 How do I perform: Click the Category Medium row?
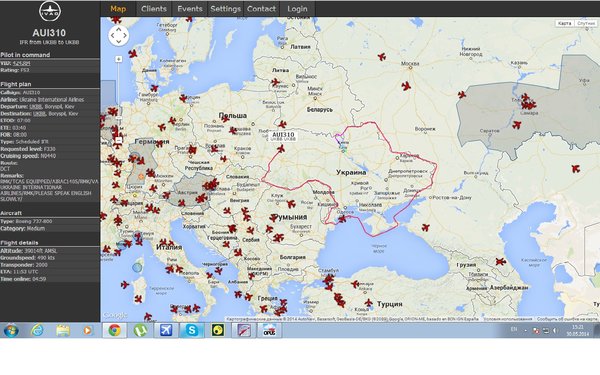coord(50,228)
